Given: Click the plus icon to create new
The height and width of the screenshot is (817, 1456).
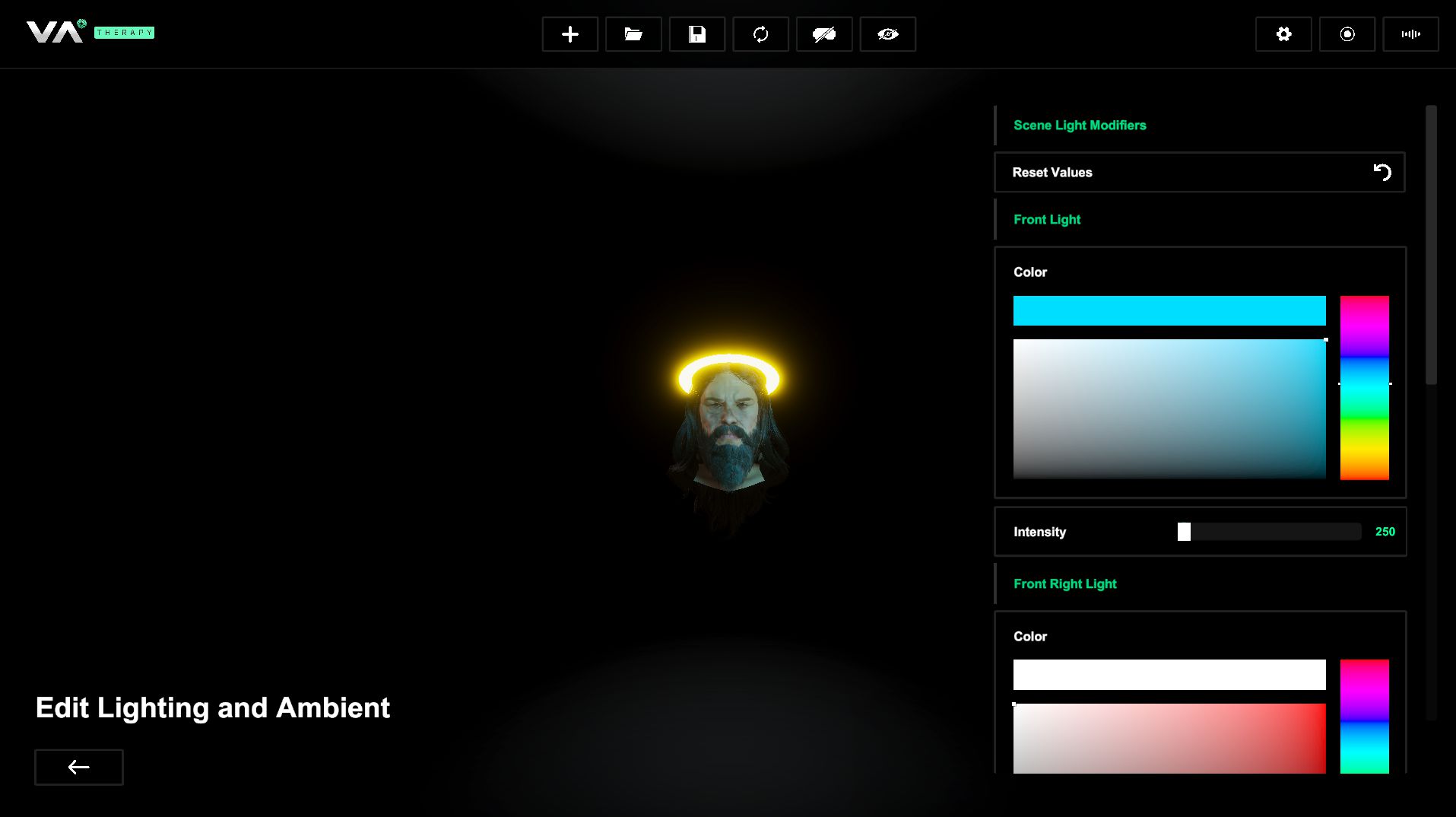Looking at the screenshot, I should [569, 34].
